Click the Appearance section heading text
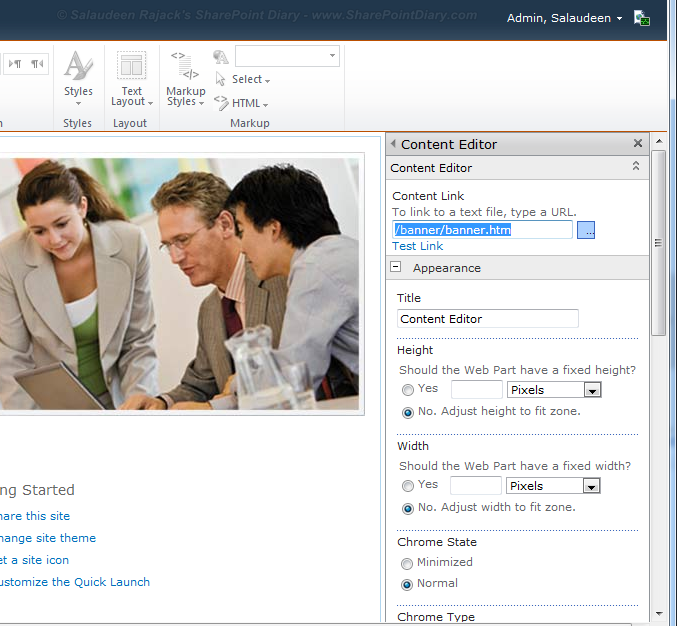Viewport: 677px width, 626px height. click(446, 268)
